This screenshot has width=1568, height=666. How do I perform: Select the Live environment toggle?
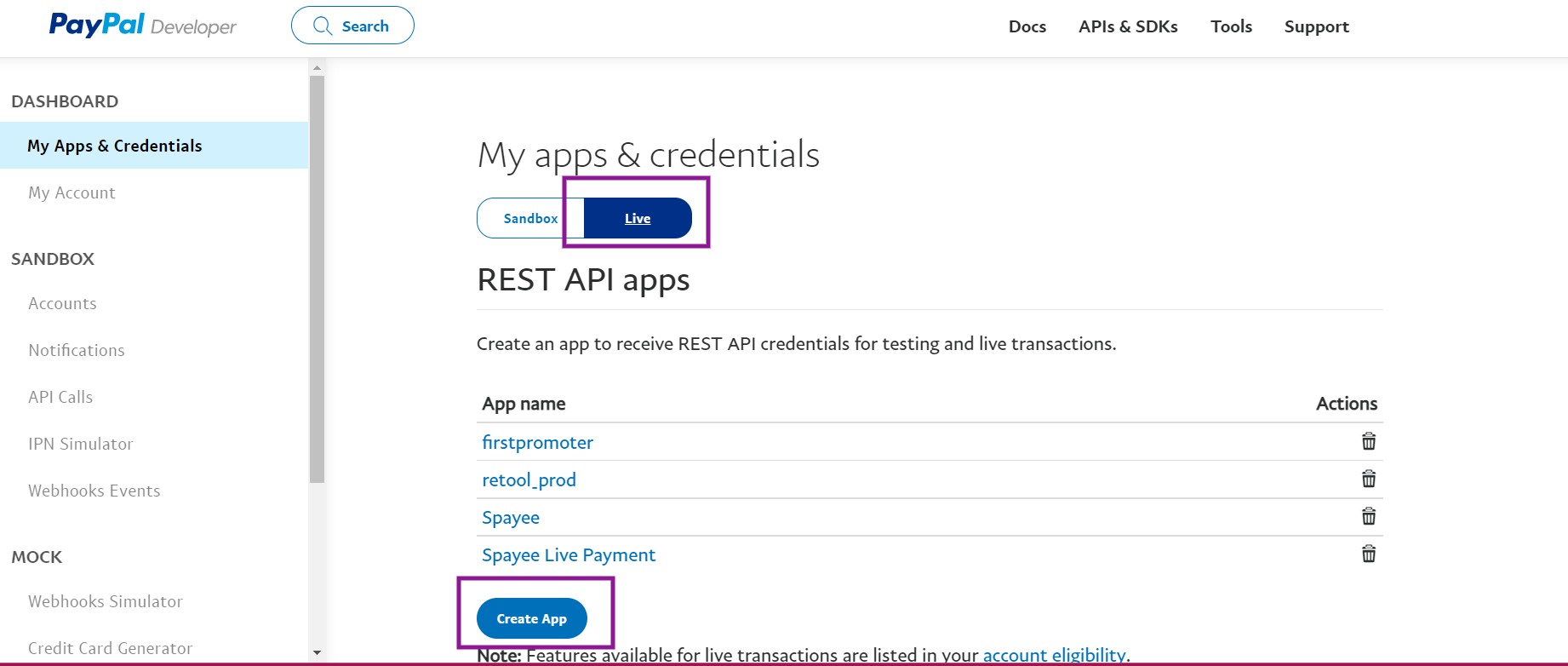tap(638, 218)
